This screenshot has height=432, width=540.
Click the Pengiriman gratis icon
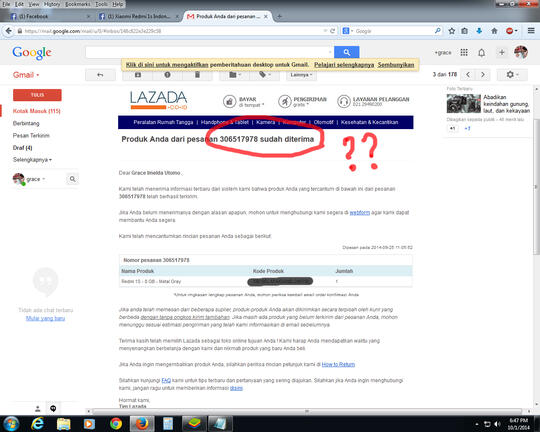284,102
